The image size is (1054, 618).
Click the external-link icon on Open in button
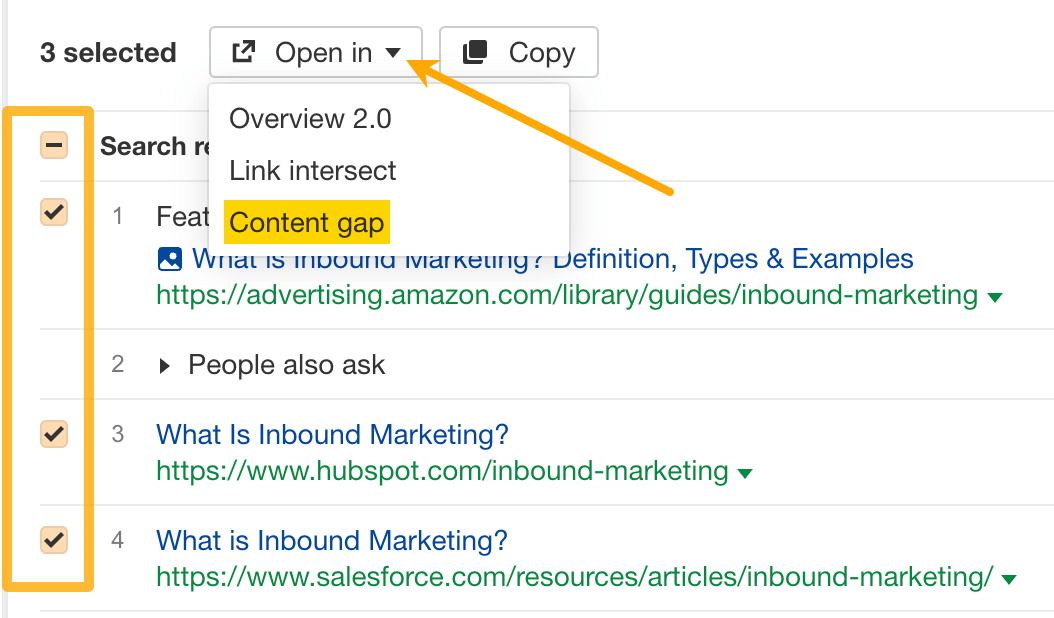pyautogui.click(x=242, y=52)
